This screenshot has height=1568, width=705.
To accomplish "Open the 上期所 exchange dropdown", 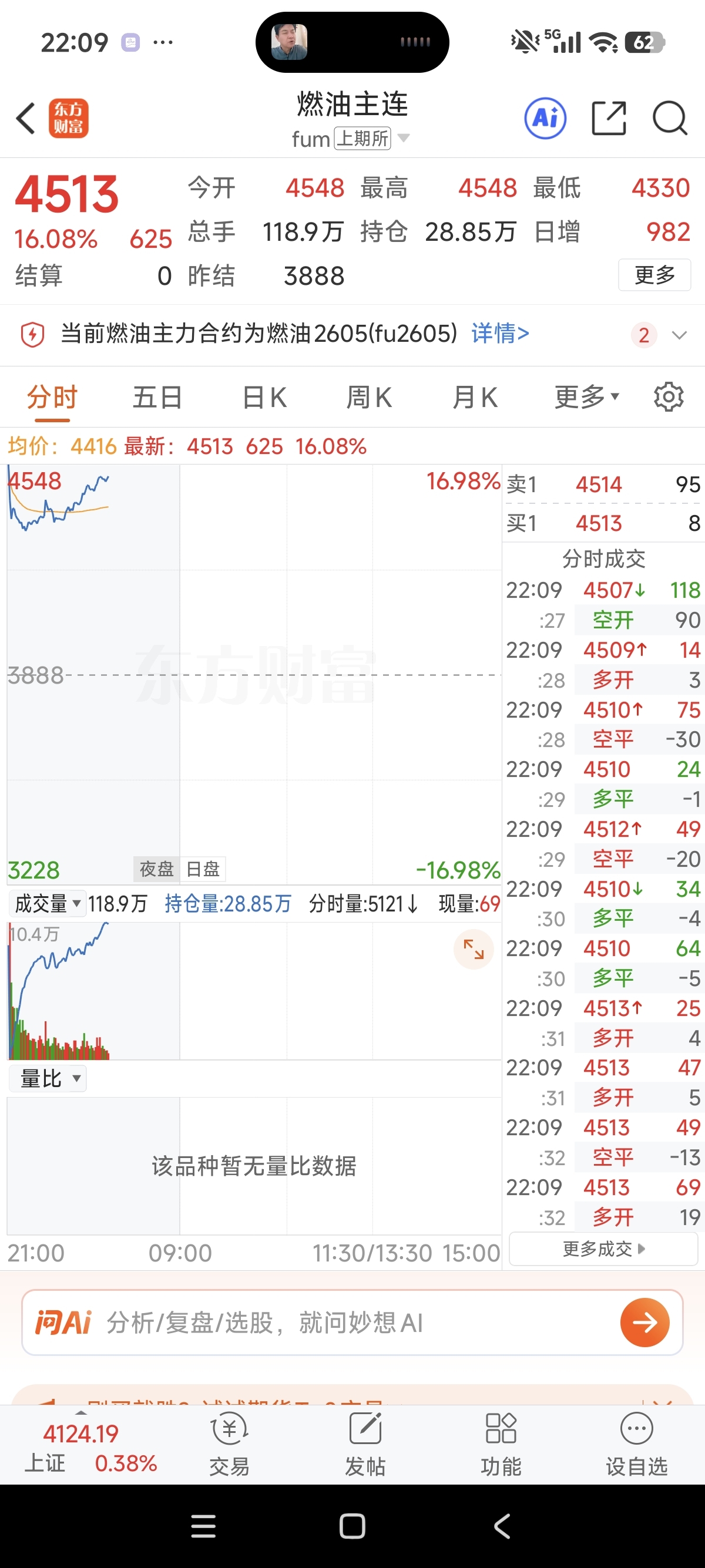I will [x=370, y=138].
